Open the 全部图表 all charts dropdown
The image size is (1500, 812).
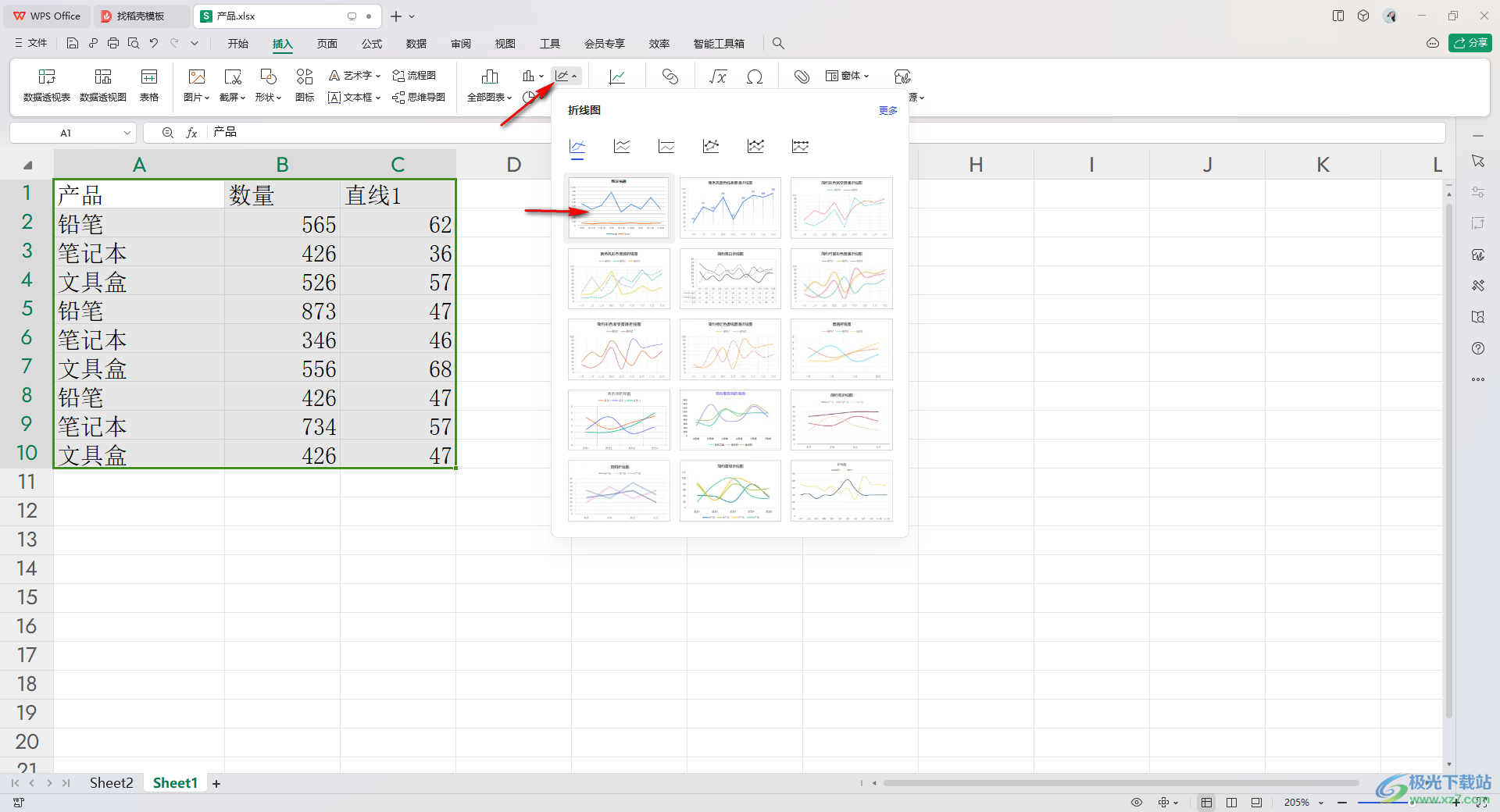[x=490, y=98]
